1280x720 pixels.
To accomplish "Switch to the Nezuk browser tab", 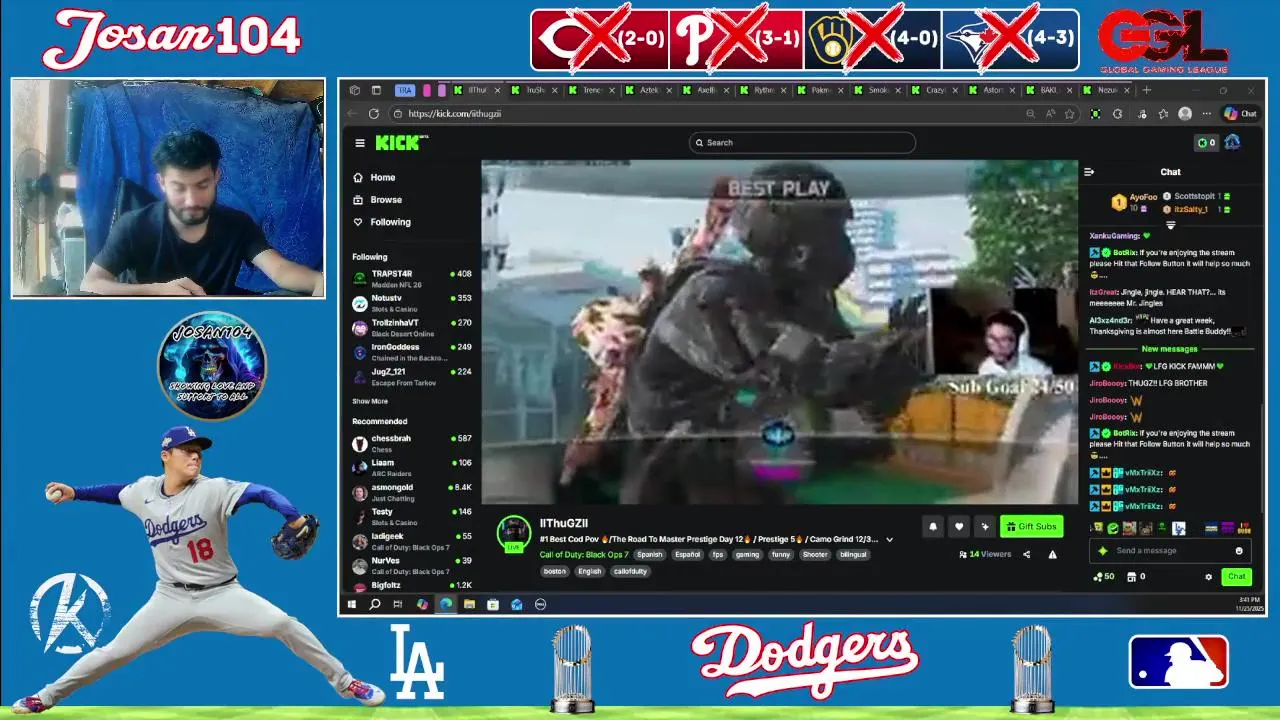I will (1107, 90).
